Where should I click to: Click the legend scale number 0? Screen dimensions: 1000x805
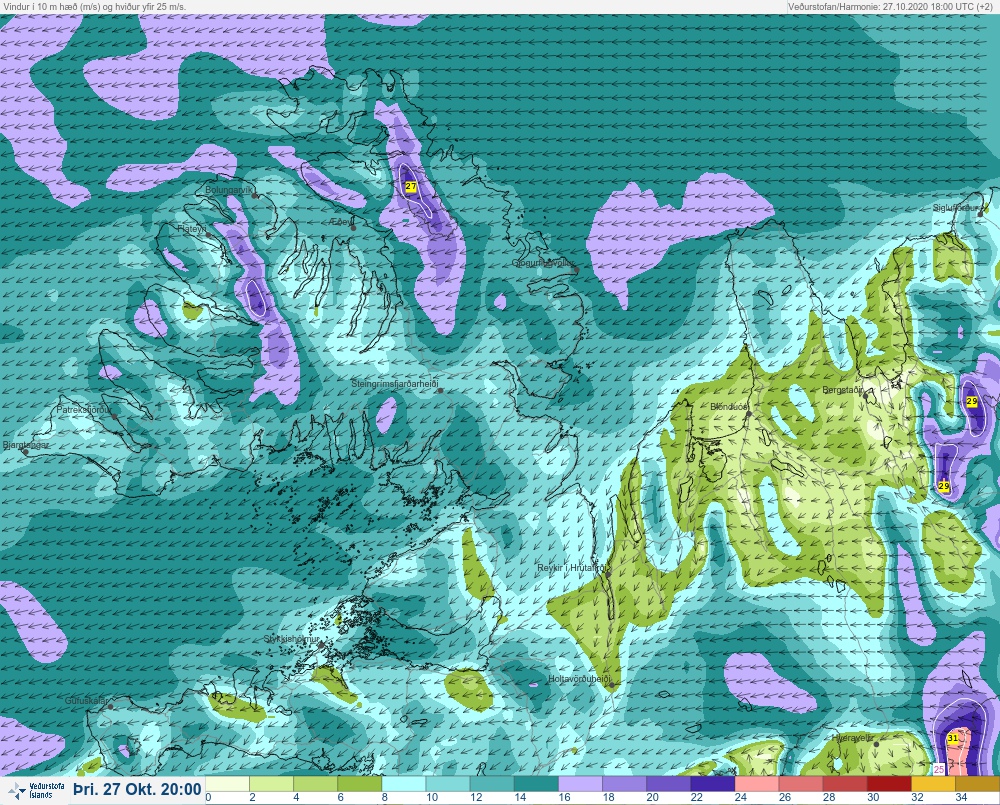209,797
